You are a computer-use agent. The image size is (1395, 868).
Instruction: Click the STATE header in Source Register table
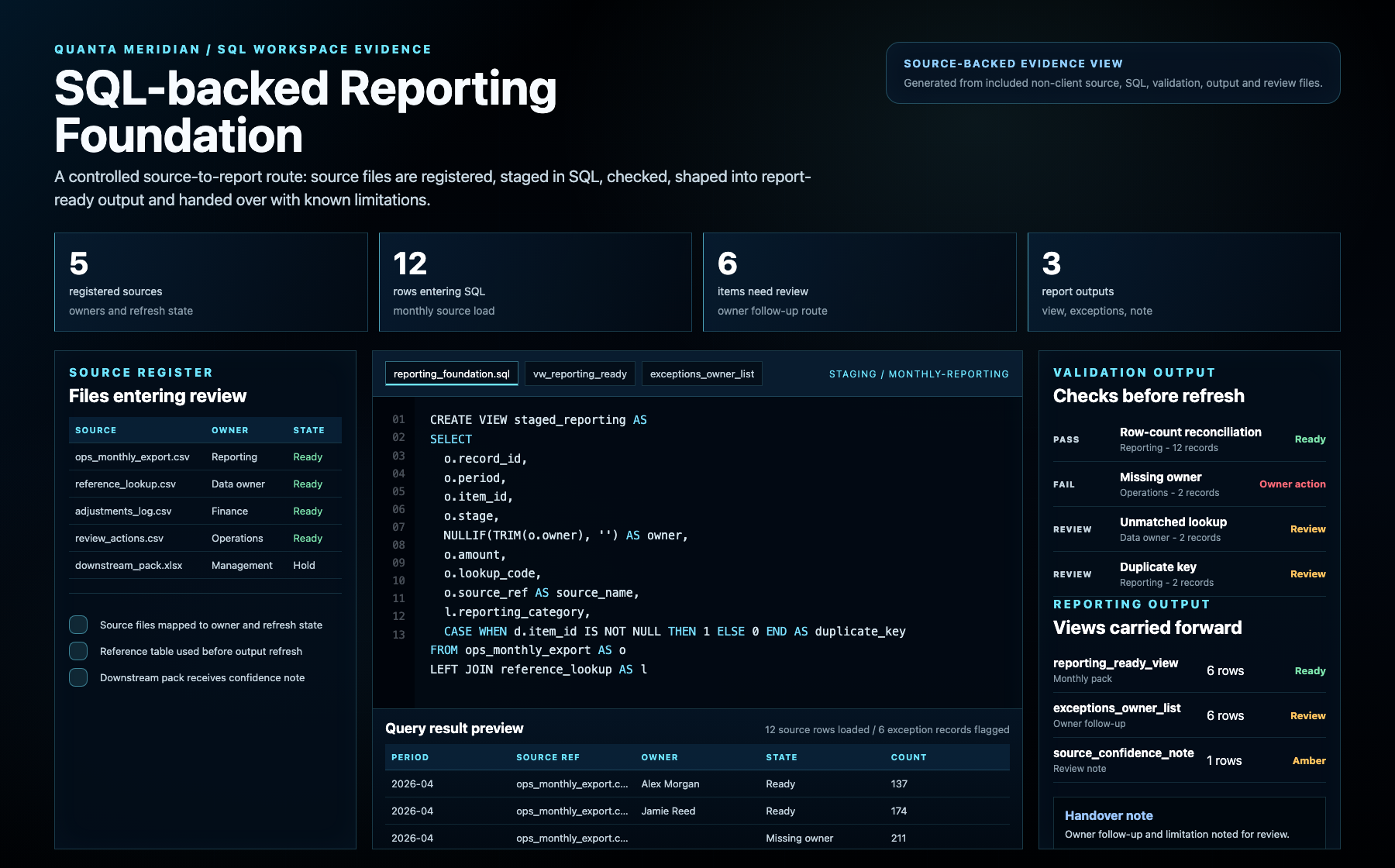point(308,430)
